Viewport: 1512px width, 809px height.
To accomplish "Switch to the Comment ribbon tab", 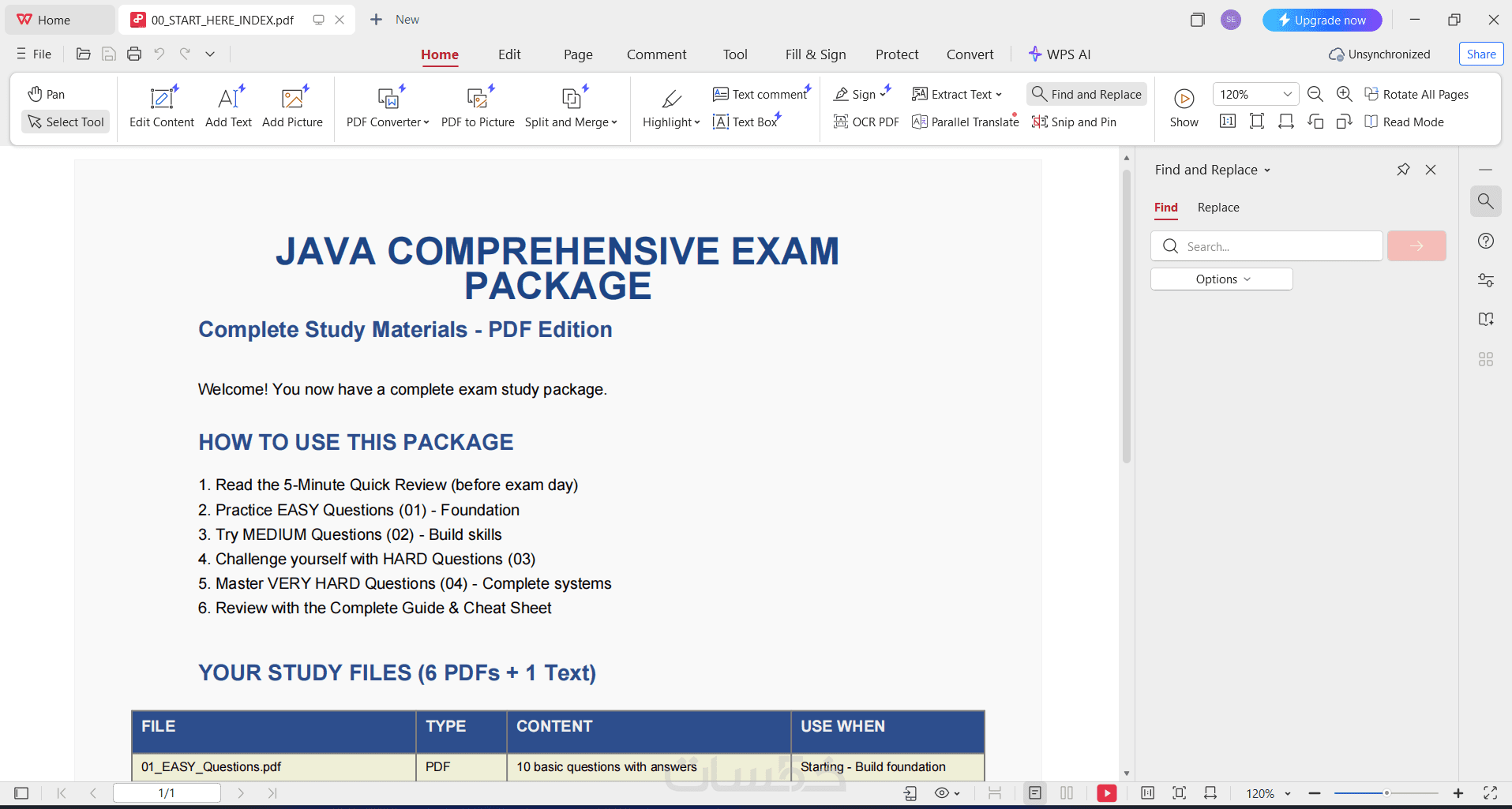I will click(656, 54).
